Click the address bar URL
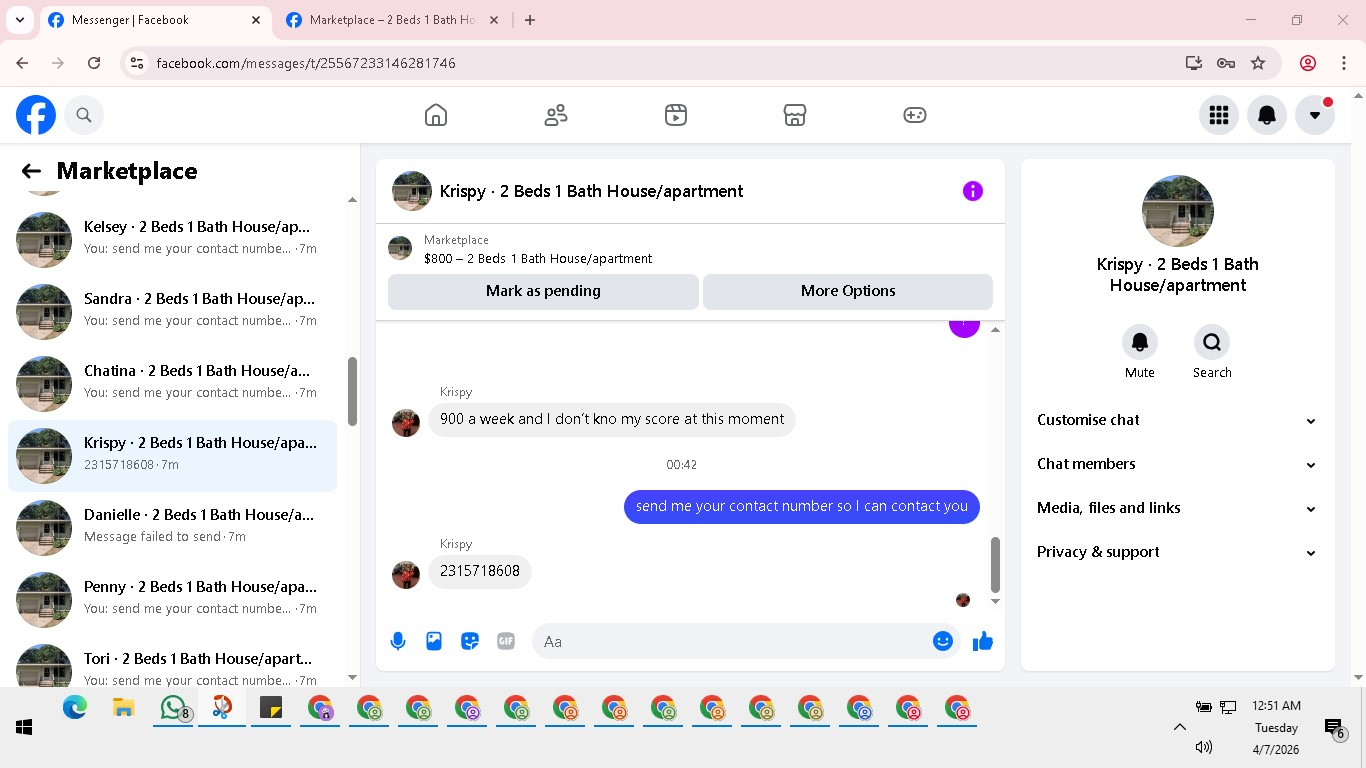Image resolution: width=1366 pixels, height=768 pixels. (x=306, y=63)
